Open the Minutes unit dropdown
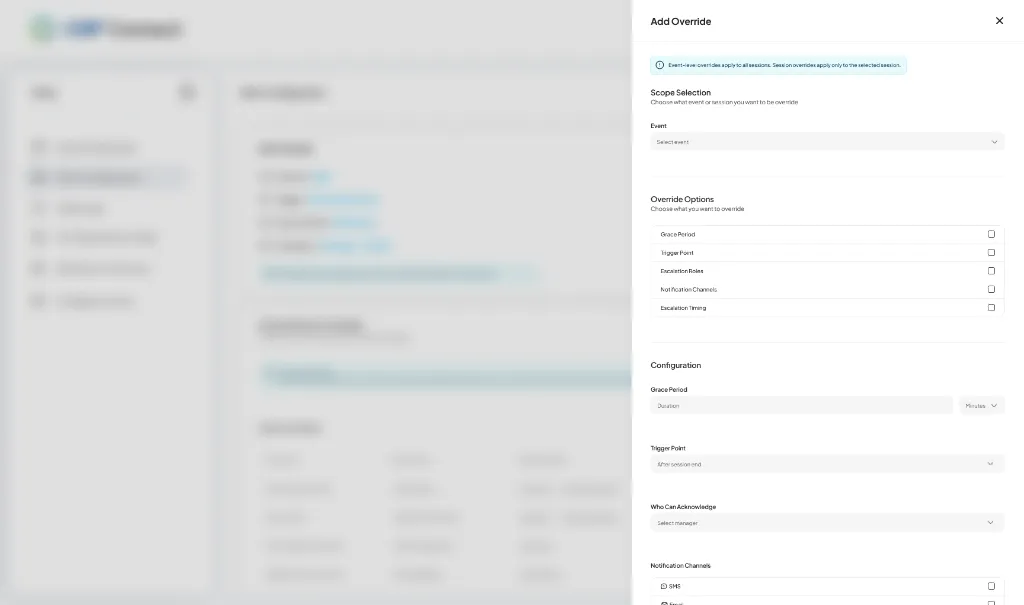 (982, 406)
